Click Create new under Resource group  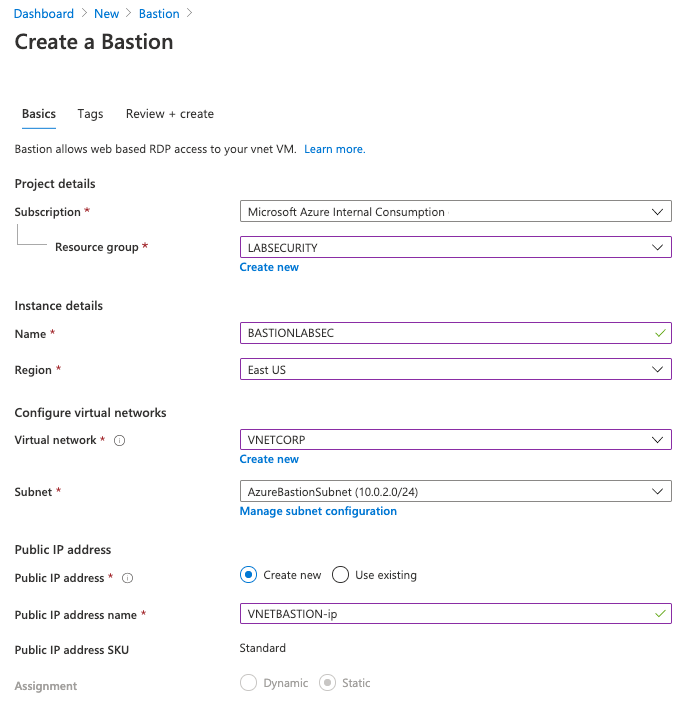(x=269, y=267)
